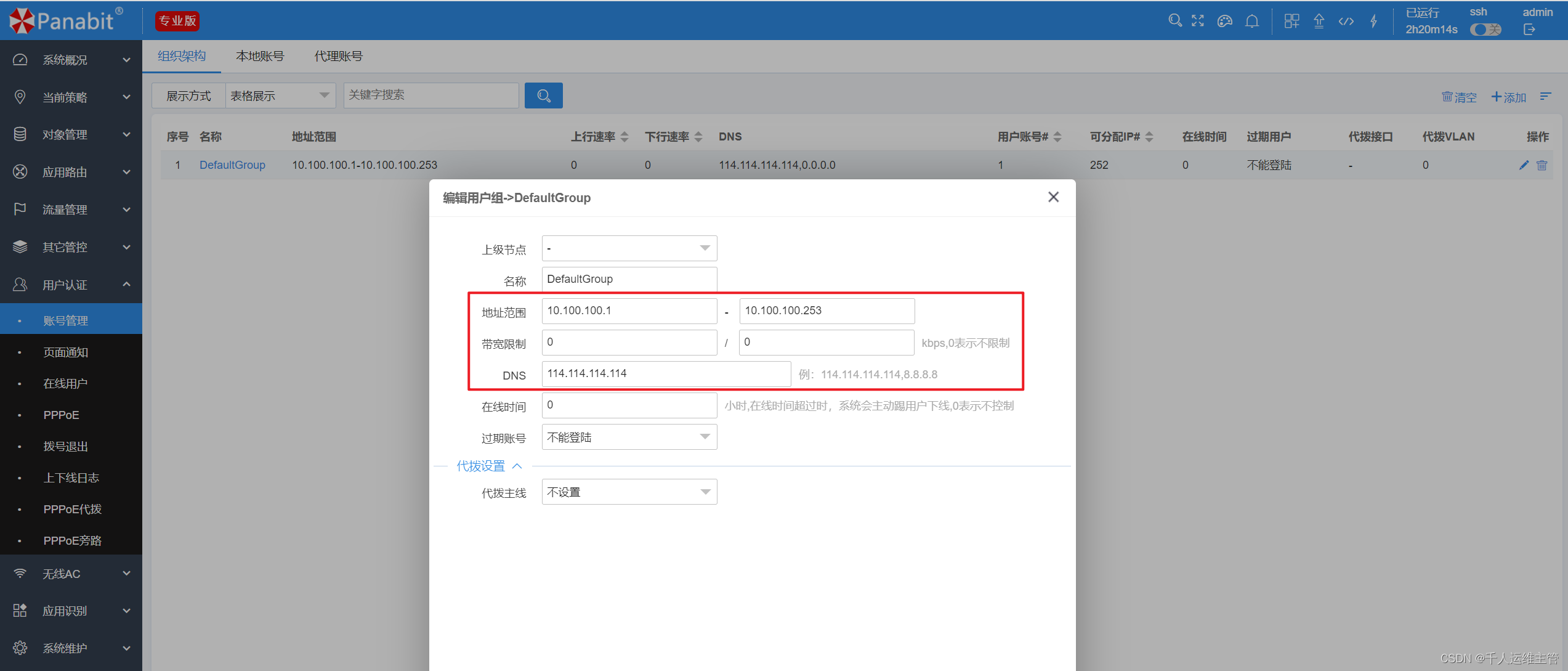Click the uptime 2h20m14s text
Image resolution: width=1568 pixels, height=671 pixels.
click(x=1431, y=30)
